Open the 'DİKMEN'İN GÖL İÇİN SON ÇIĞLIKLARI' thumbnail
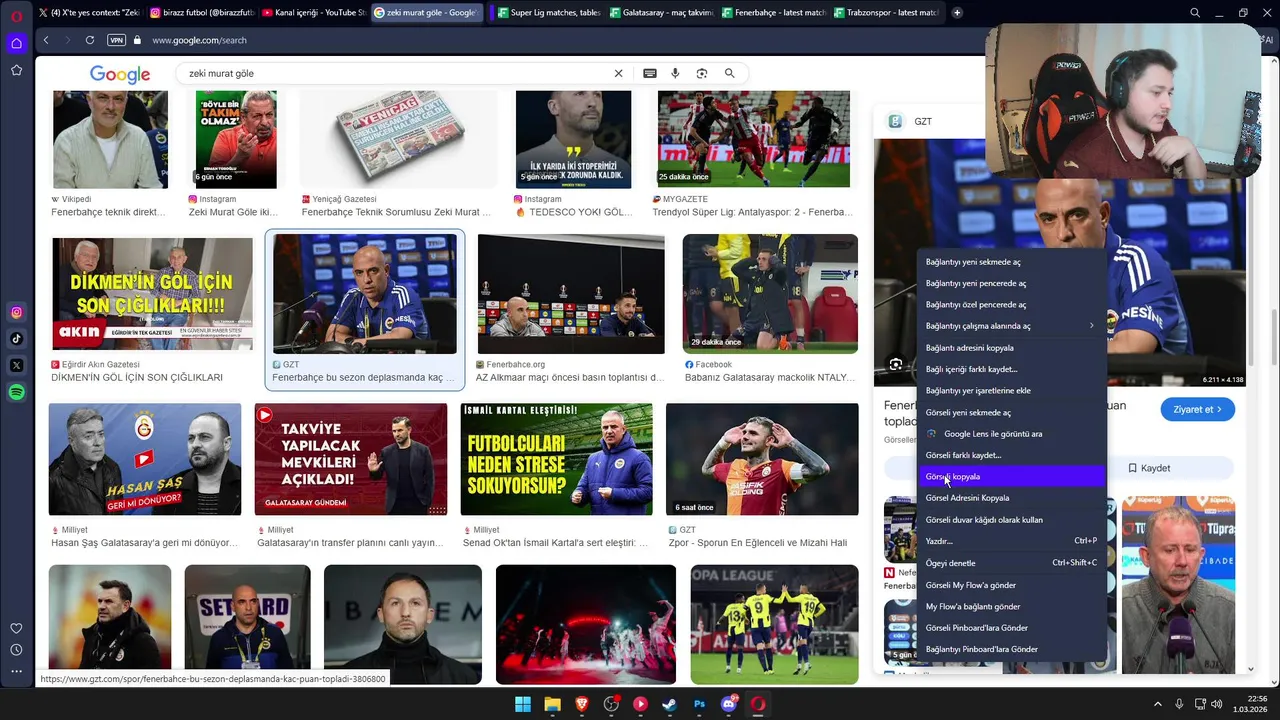The height and width of the screenshot is (720, 1280). coord(152,294)
